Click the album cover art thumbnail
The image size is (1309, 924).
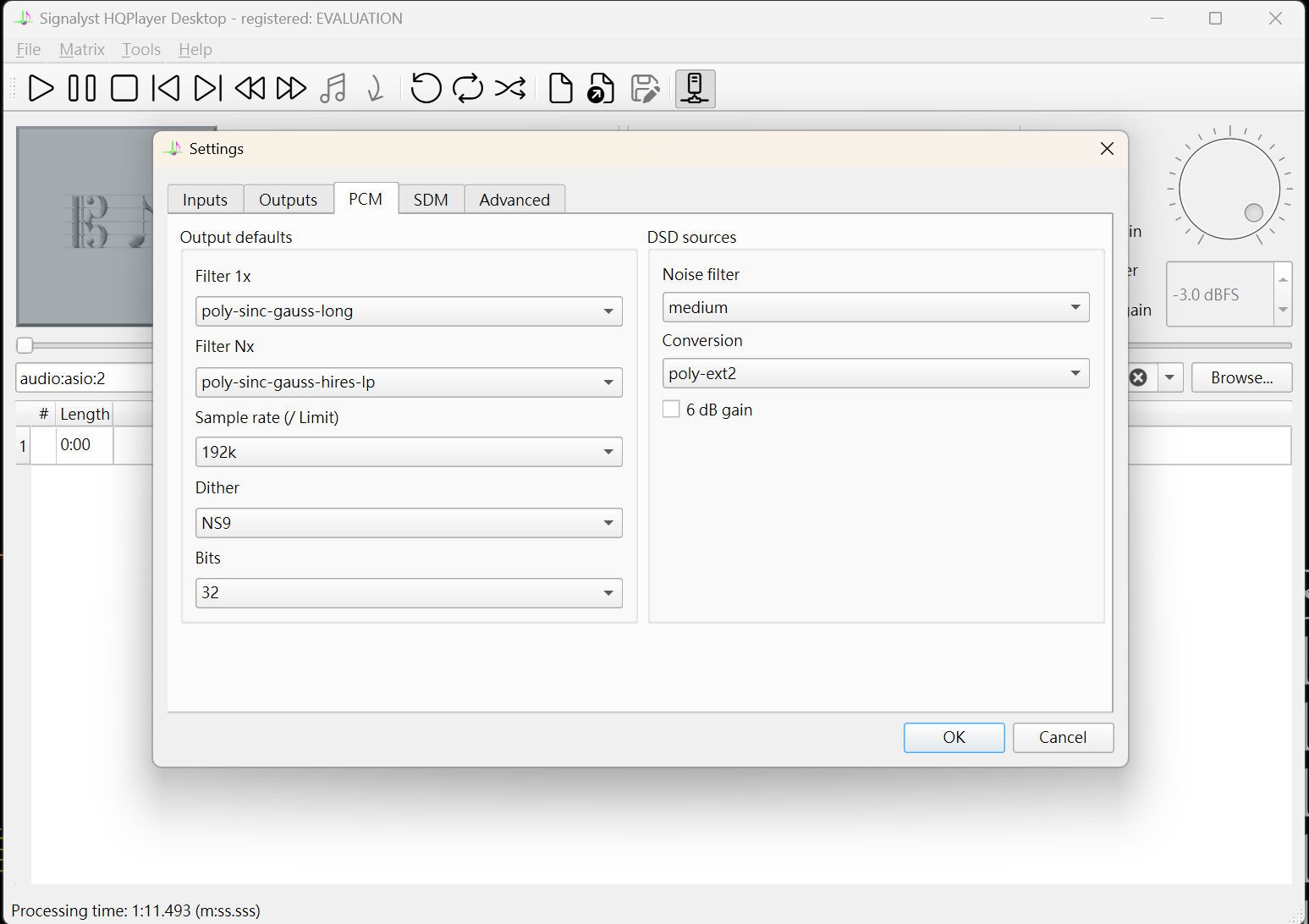click(x=85, y=226)
